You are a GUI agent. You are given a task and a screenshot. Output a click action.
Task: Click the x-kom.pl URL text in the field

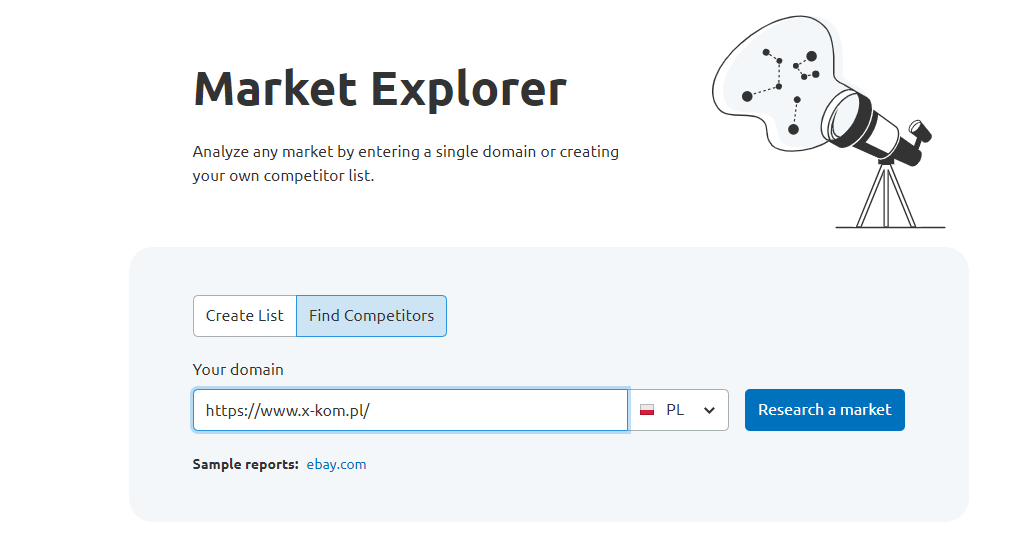(x=288, y=410)
